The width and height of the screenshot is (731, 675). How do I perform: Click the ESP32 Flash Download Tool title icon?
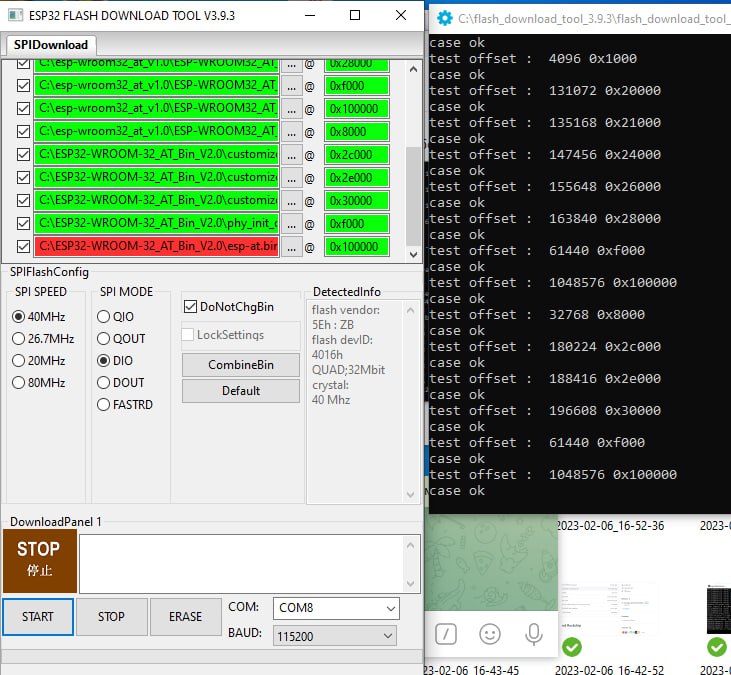point(15,15)
